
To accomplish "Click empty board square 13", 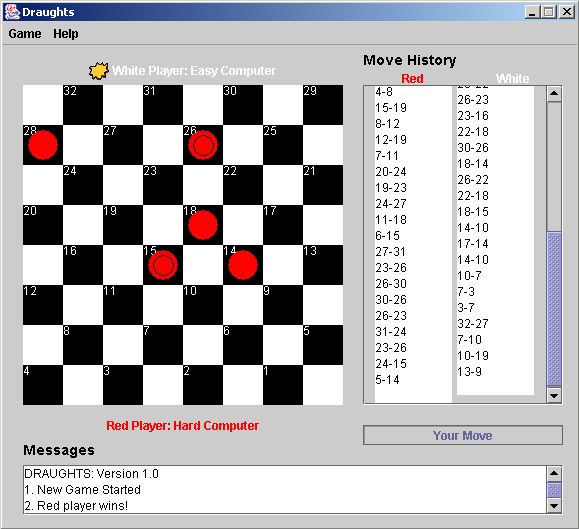I will (x=323, y=265).
